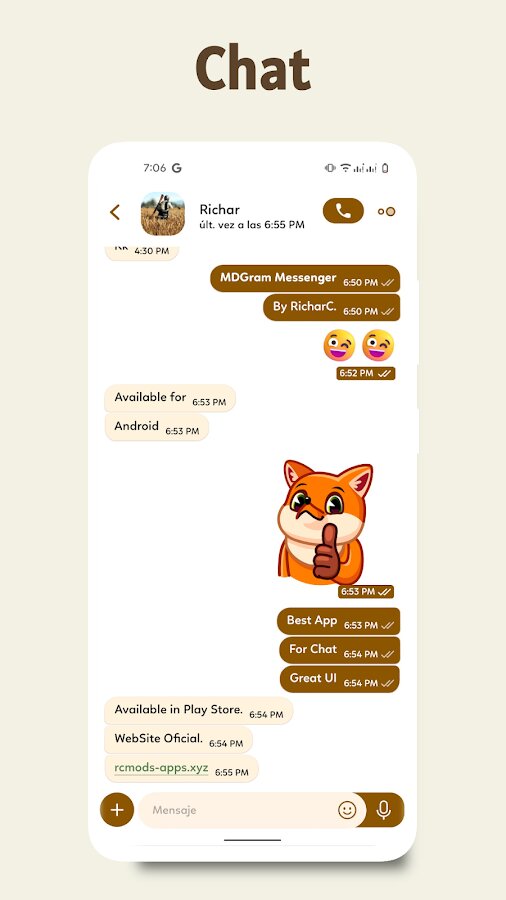Open the rcmods-apps.xyz link
Screen dimensions: 506x900
(x=161, y=768)
